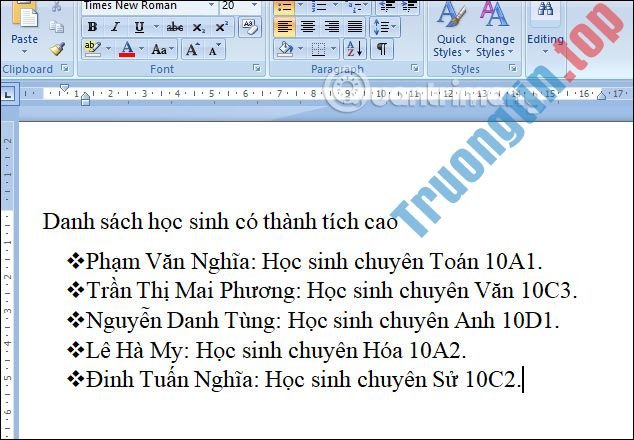
Task: Click the first line indent marker on ruler
Action: click(x=64, y=87)
